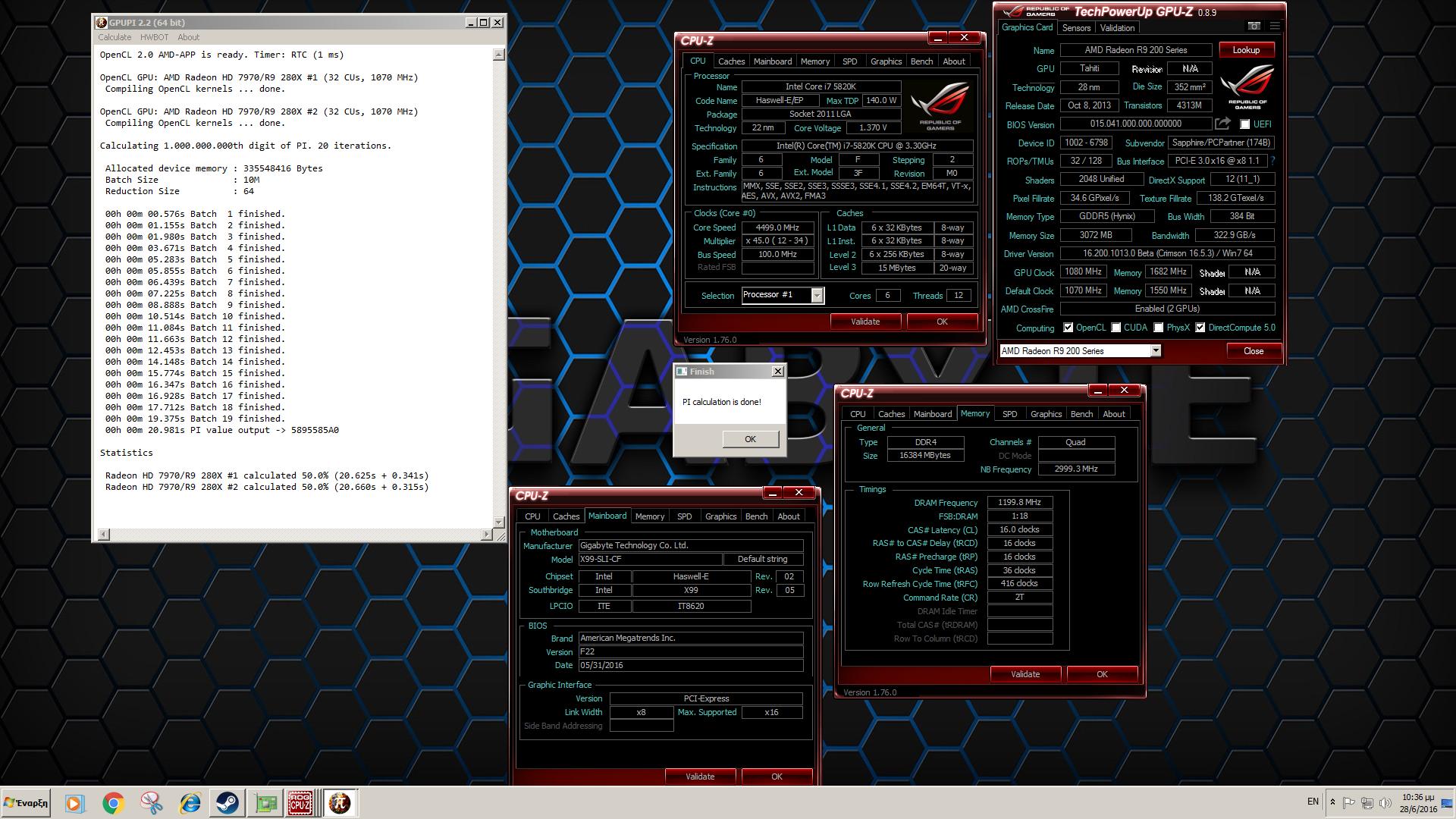Click the ROG logo in the CPU-Z CPU tab
This screenshot has width=1456, height=819.
tap(940, 105)
